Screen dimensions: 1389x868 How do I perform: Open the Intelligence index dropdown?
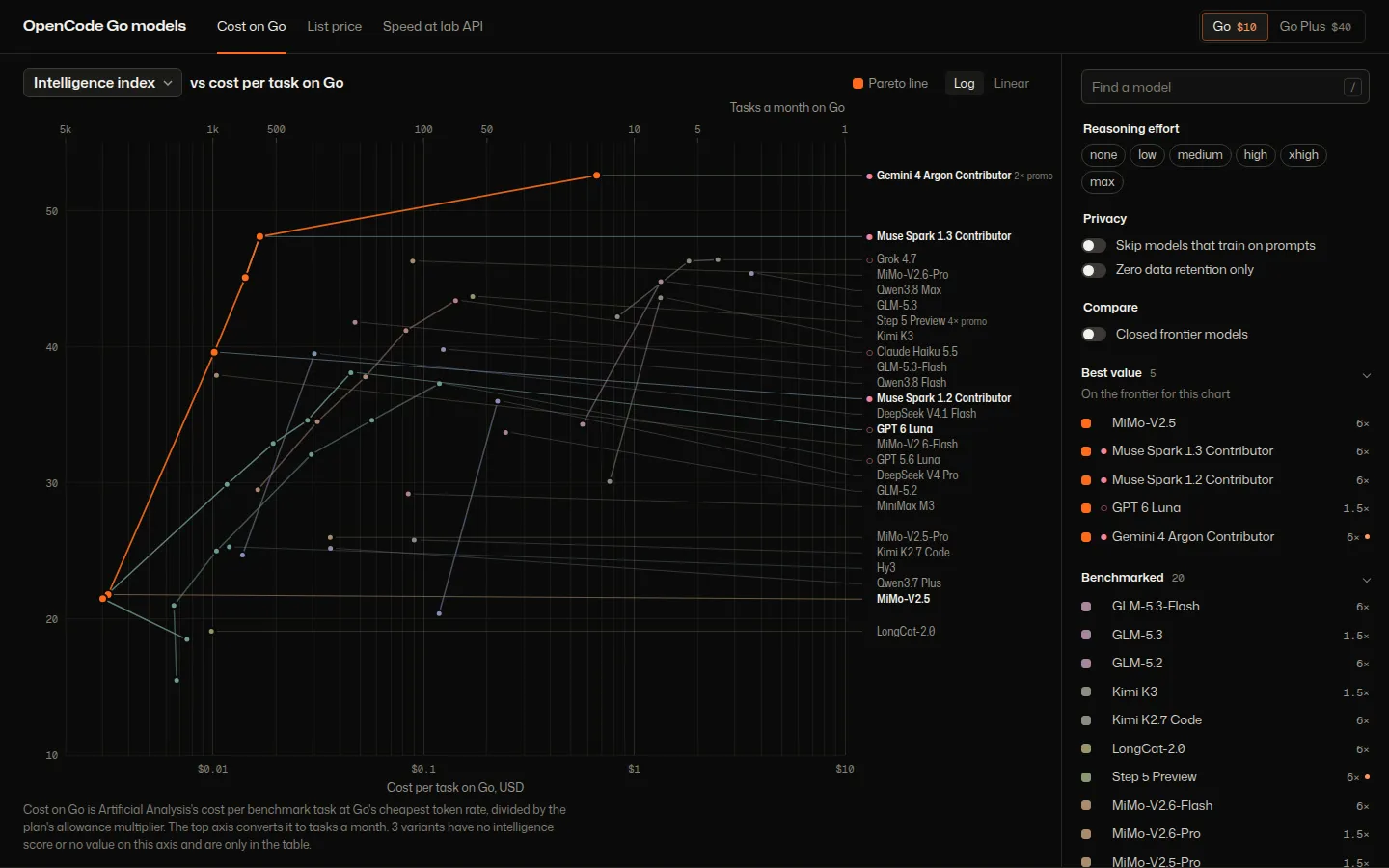[x=102, y=83]
